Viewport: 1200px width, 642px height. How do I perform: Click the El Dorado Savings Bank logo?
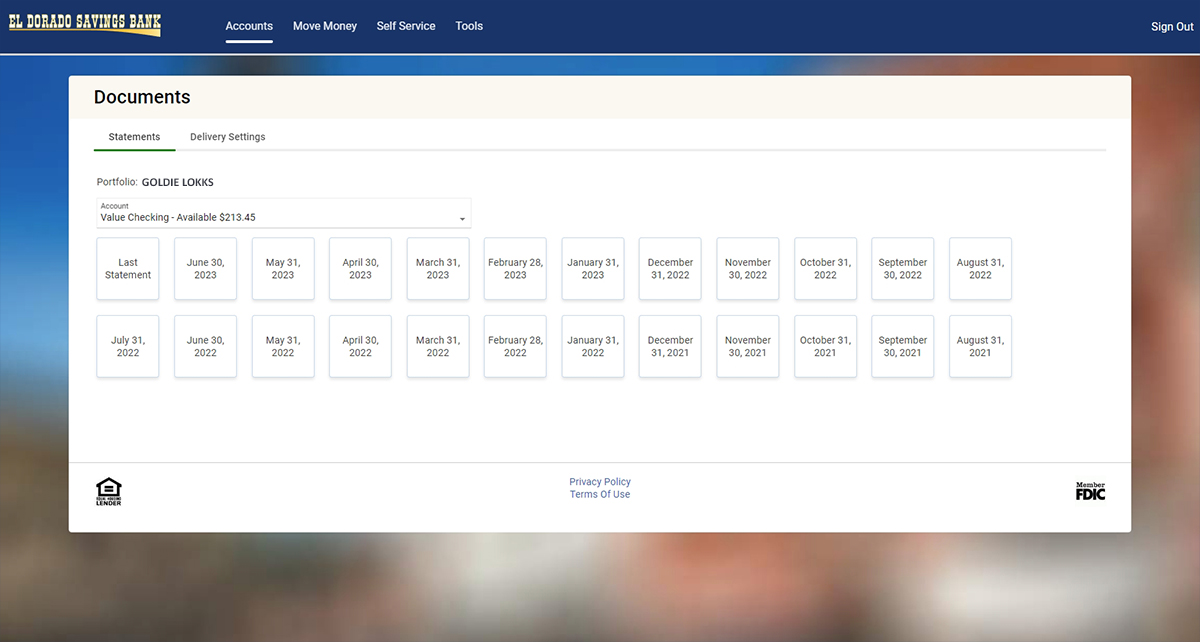click(x=84, y=24)
